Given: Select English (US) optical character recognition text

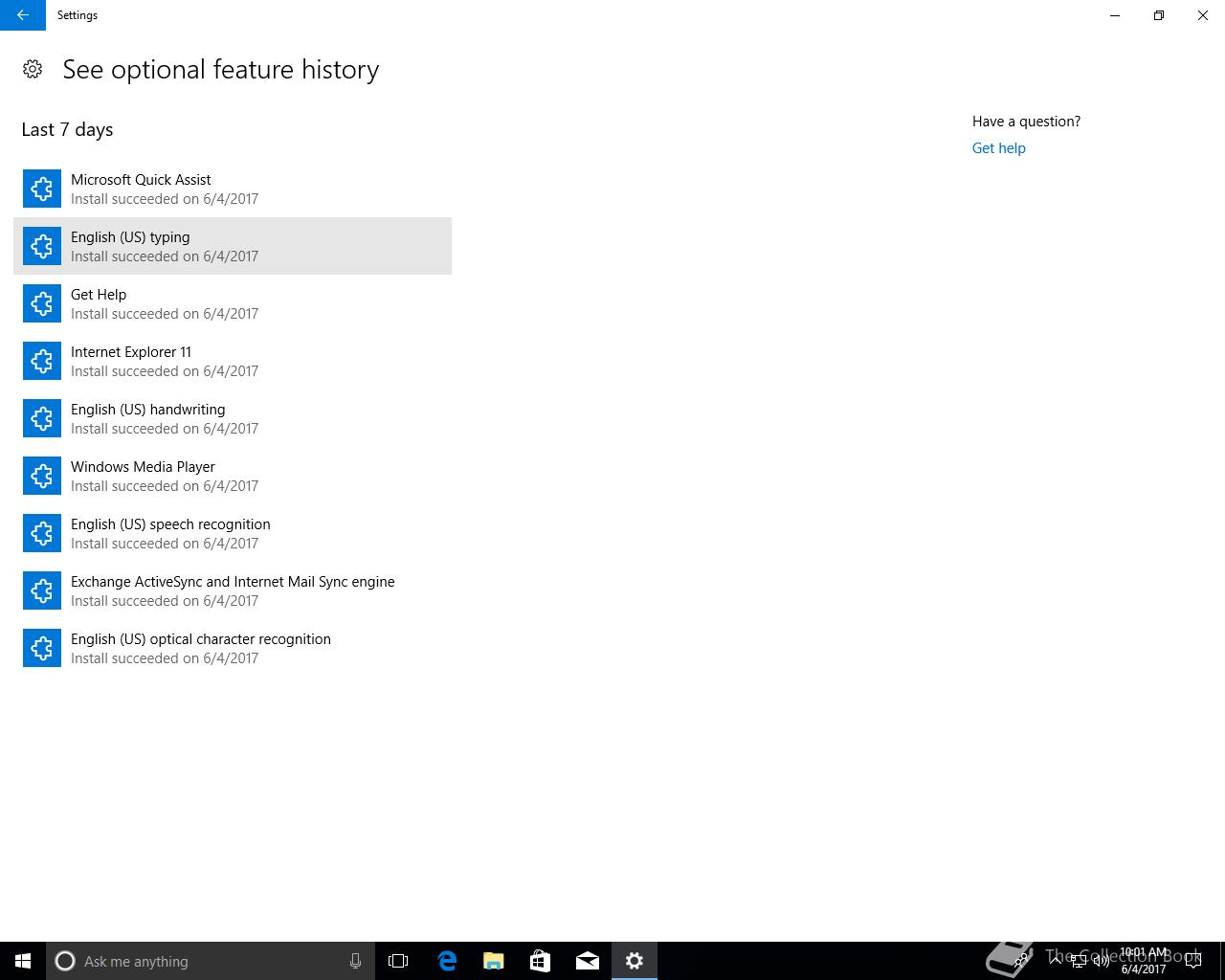Looking at the screenshot, I should pos(201,639).
